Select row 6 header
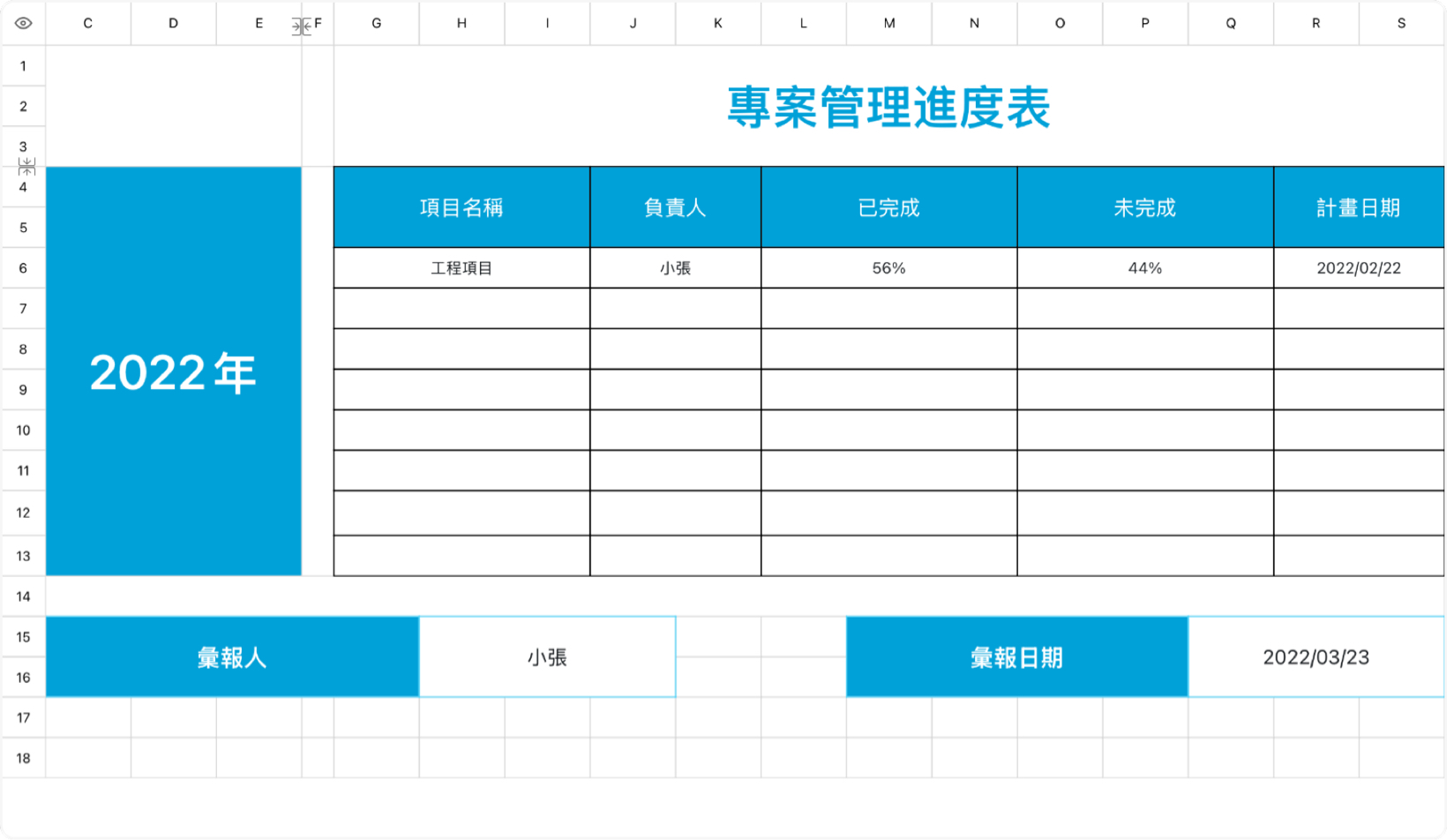Screen dimensions: 1447x840 click(23, 268)
